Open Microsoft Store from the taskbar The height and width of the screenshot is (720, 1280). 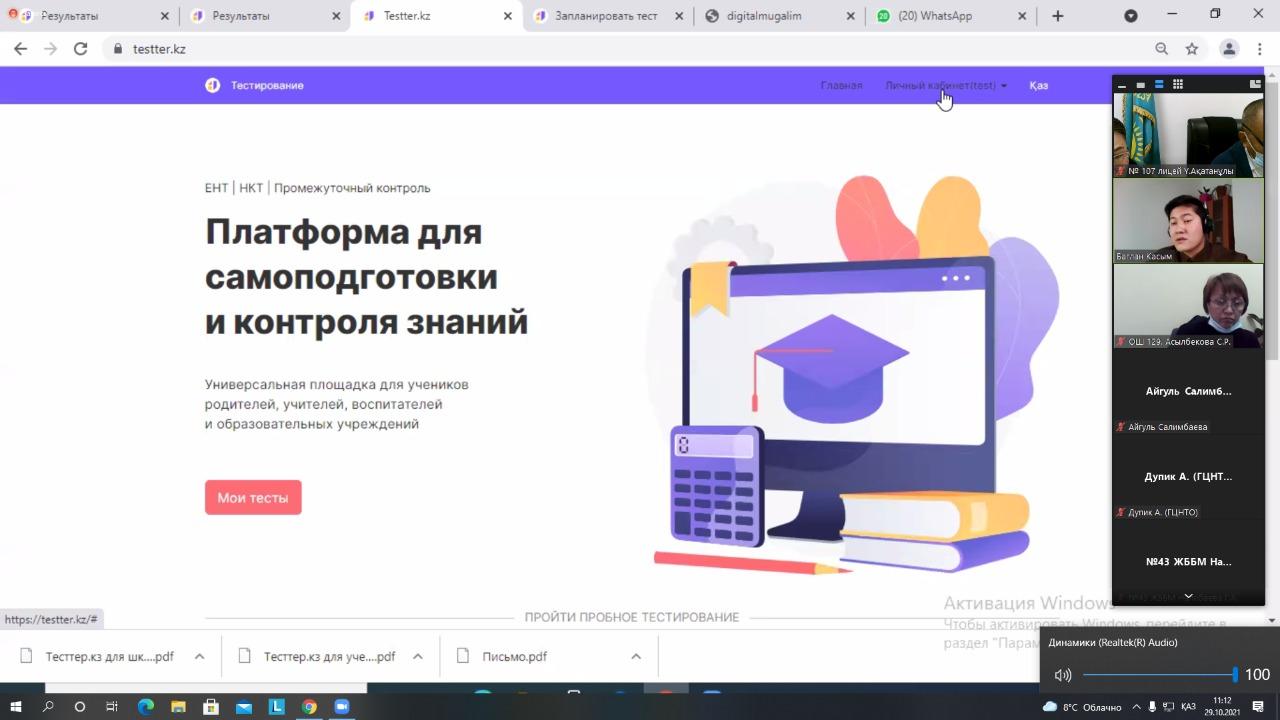(x=211, y=706)
